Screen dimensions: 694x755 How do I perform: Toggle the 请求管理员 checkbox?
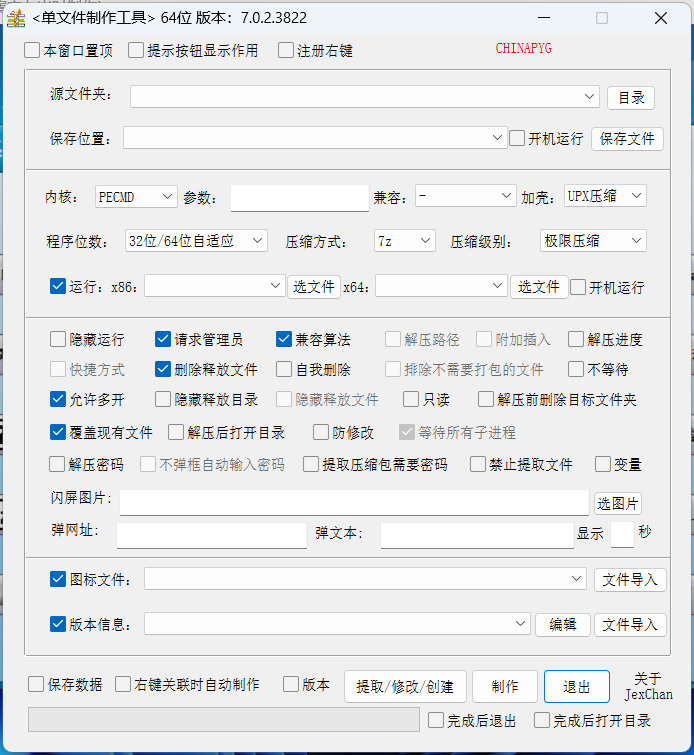(x=164, y=340)
